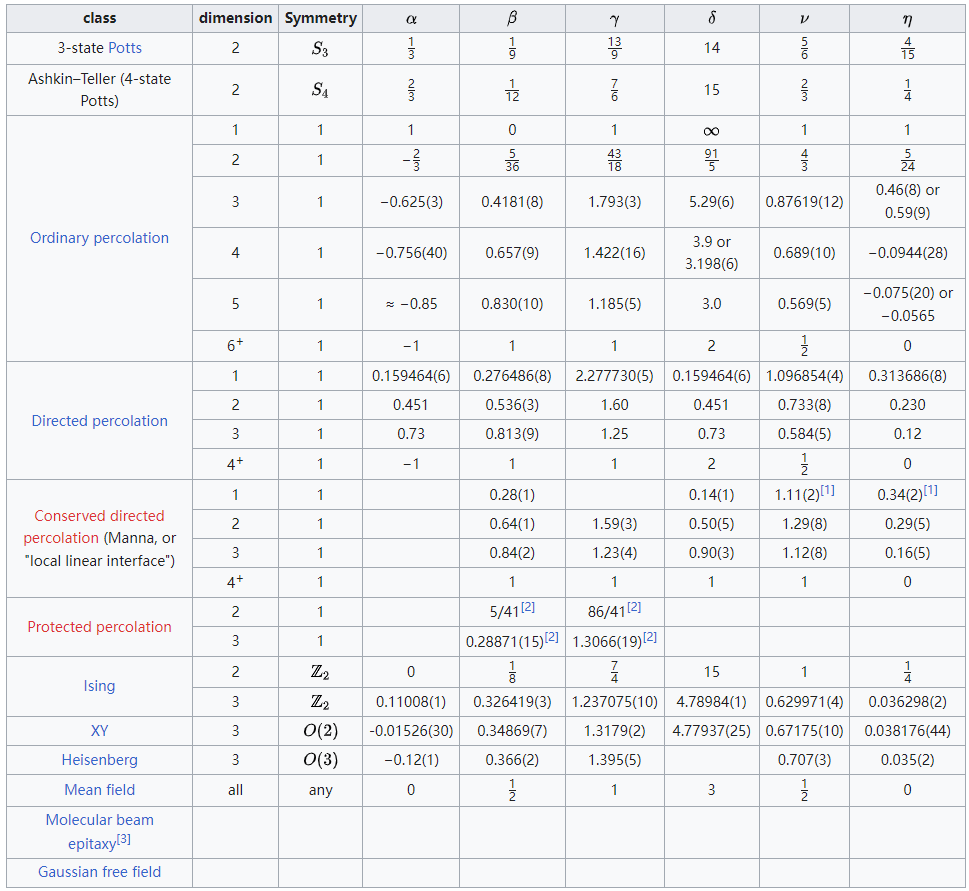
Task: Click reference [2] beside 1.3066(19)
Action: tap(650, 636)
